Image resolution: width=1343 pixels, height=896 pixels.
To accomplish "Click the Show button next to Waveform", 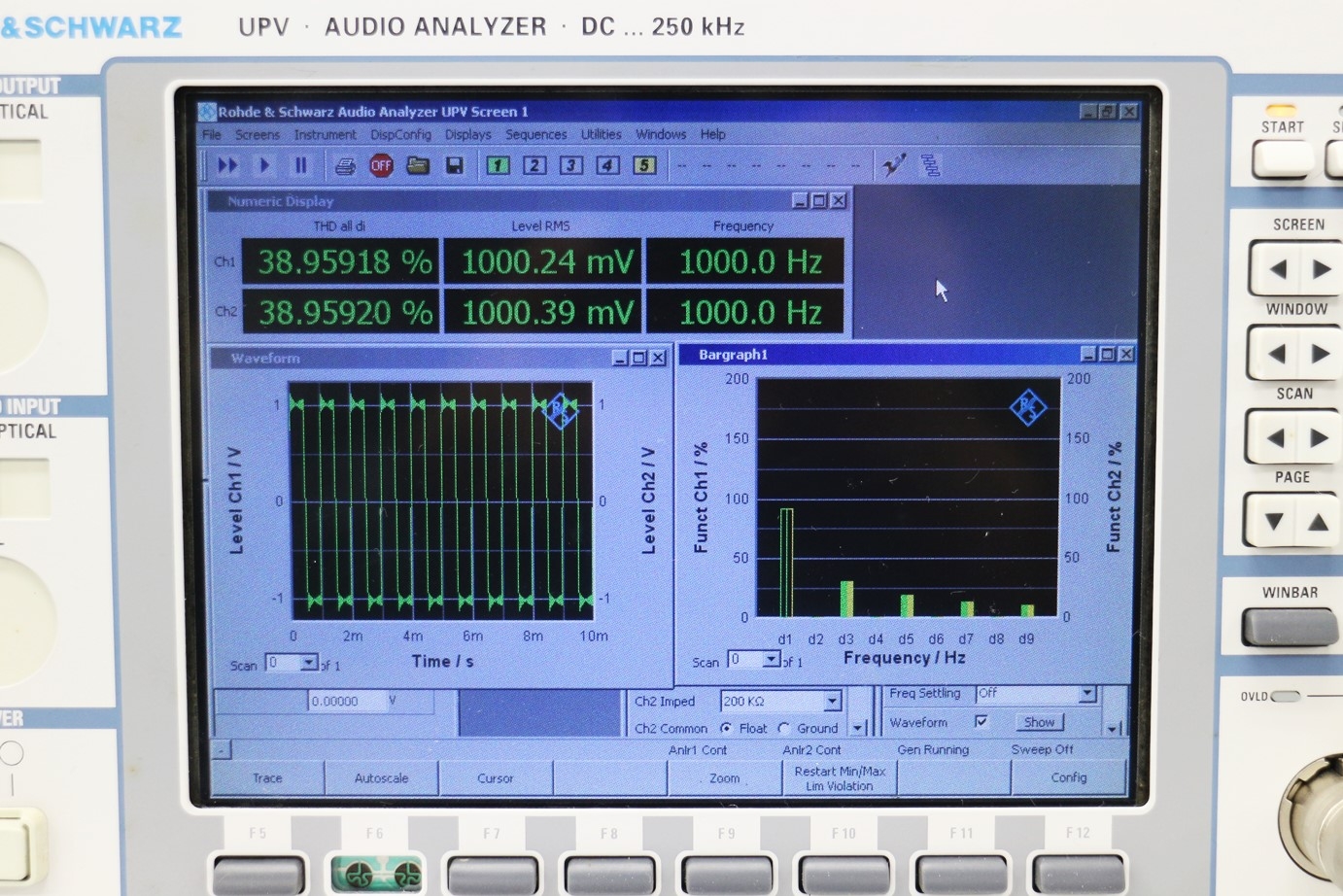I will pyautogui.click(x=1039, y=722).
